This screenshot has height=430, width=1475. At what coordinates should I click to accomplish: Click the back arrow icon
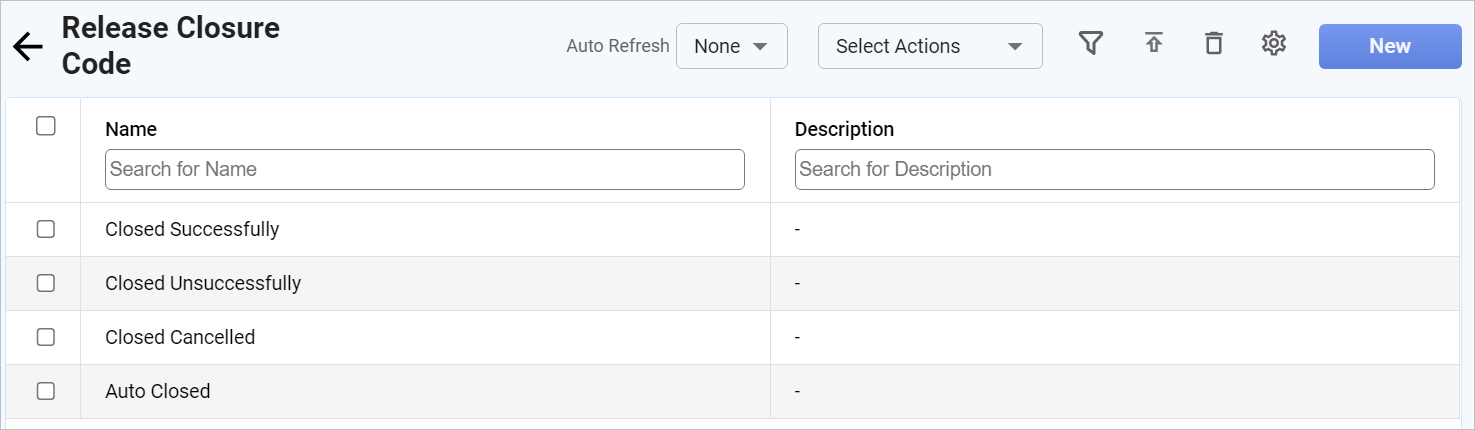point(27,47)
